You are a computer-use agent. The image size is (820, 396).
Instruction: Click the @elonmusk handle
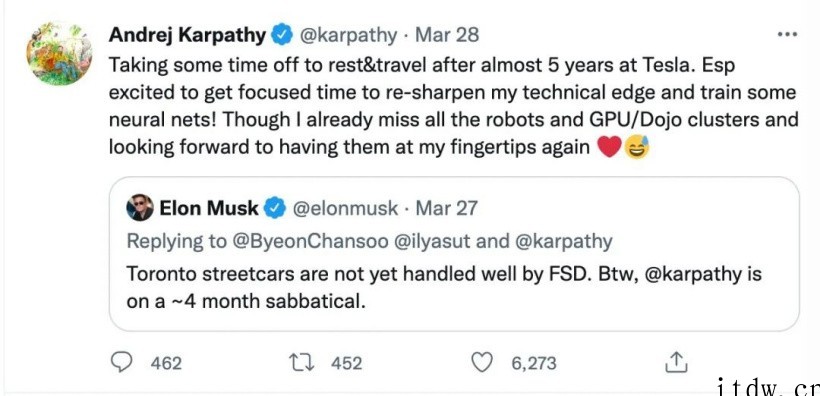pyautogui.click(x=345, y=209)
